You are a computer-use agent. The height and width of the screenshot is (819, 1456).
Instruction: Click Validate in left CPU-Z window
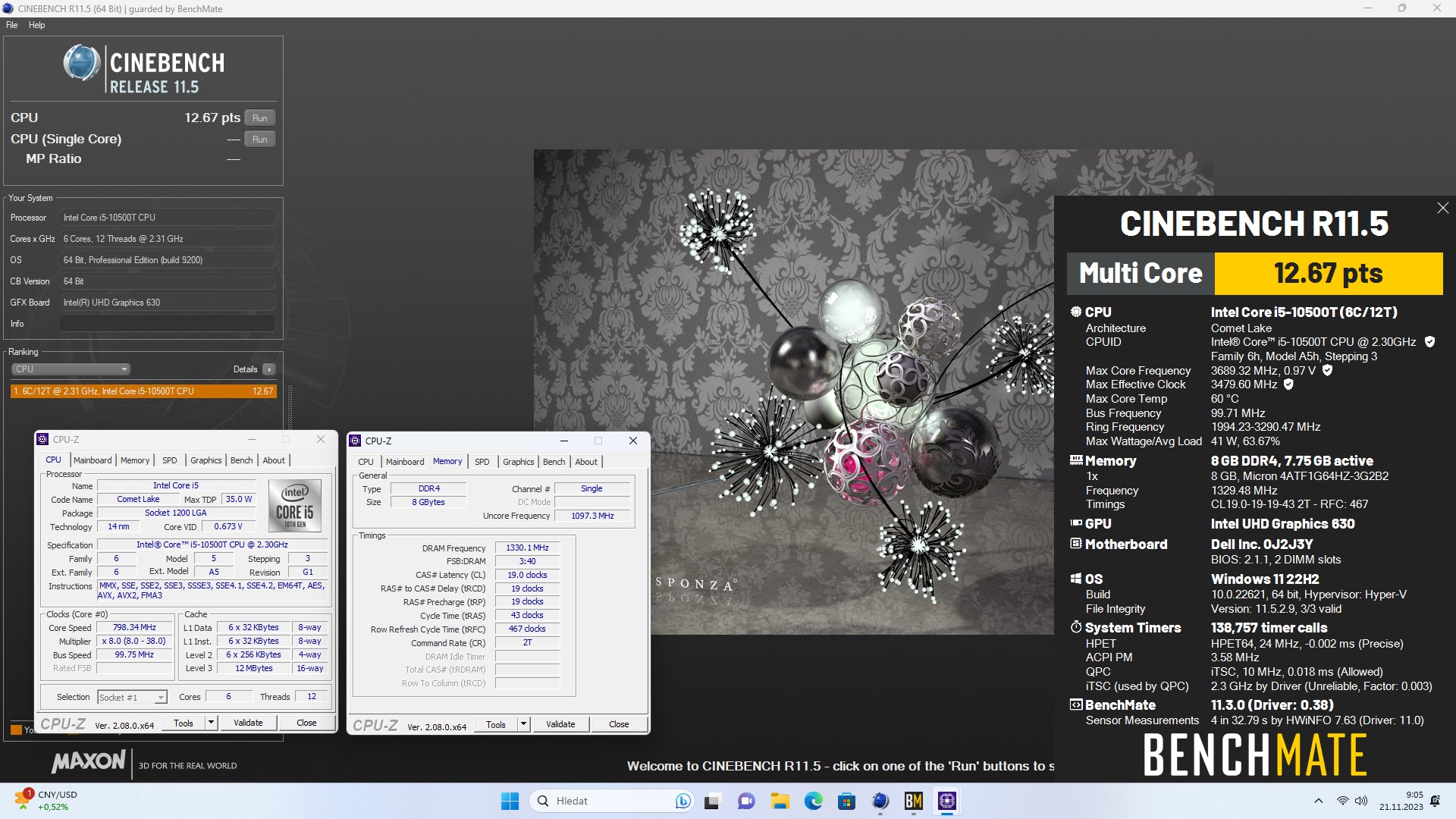(248, 723)
